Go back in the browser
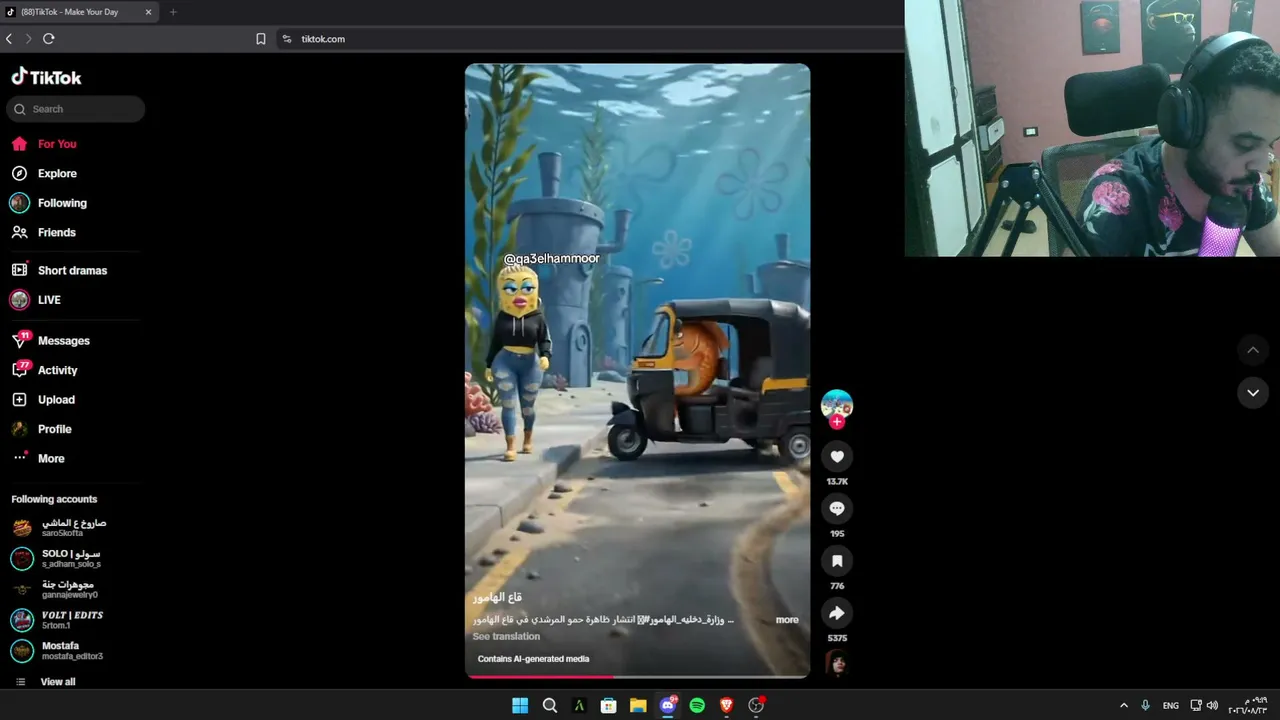The height and width of the screenshot is (720, 1280). (x=9, y=39)
